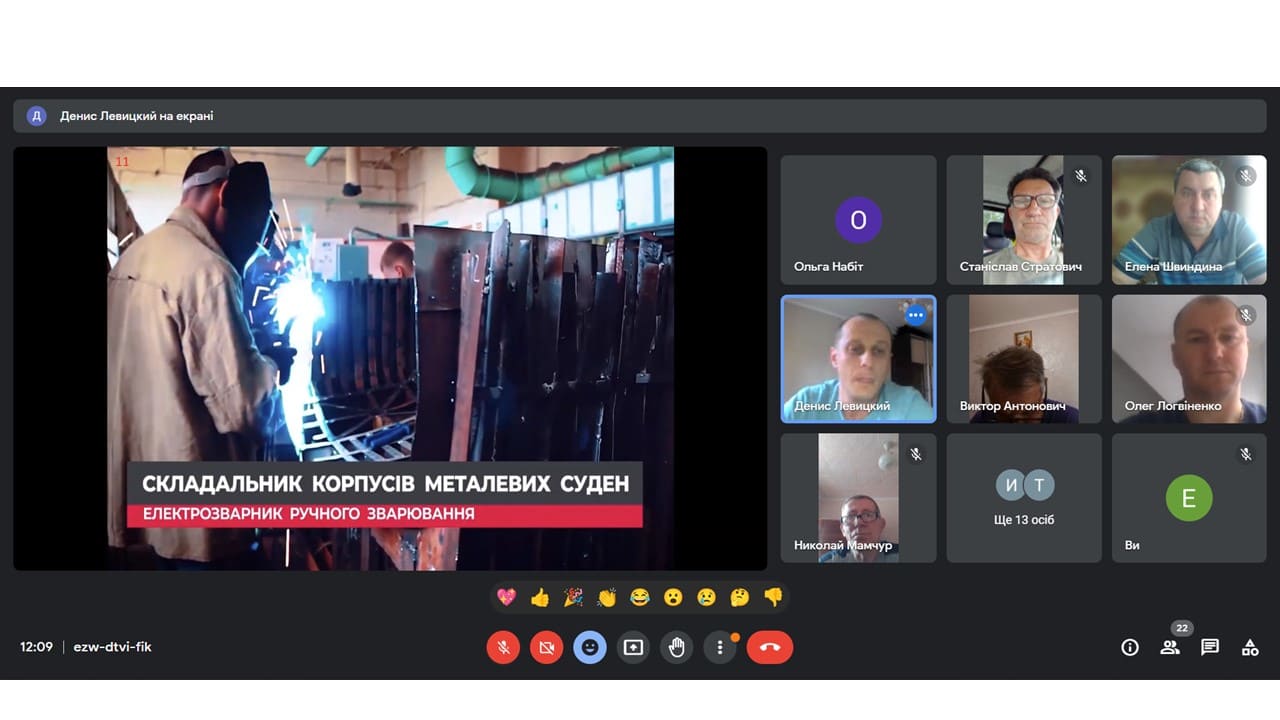Click the muted mic icon on Ви tile
This screenshot has width=1280, height=720.
[x=1246, y=454]
